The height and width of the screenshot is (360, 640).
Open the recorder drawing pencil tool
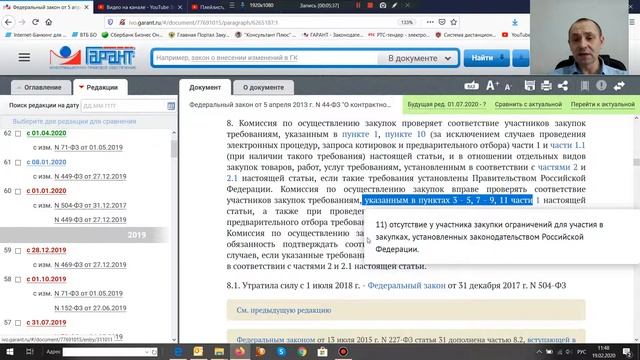[x=395, y=5]
